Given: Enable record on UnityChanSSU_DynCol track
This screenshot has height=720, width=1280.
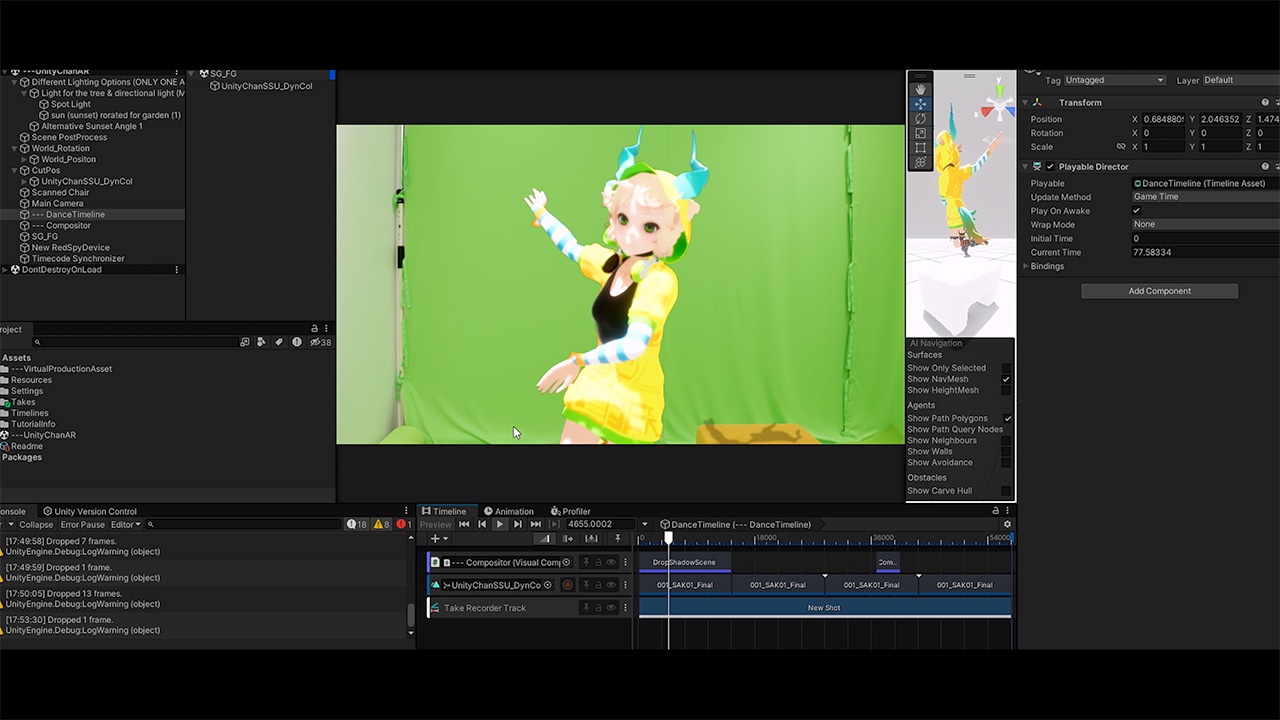Looking at the screenshot, I should click(x=568, y=585).
